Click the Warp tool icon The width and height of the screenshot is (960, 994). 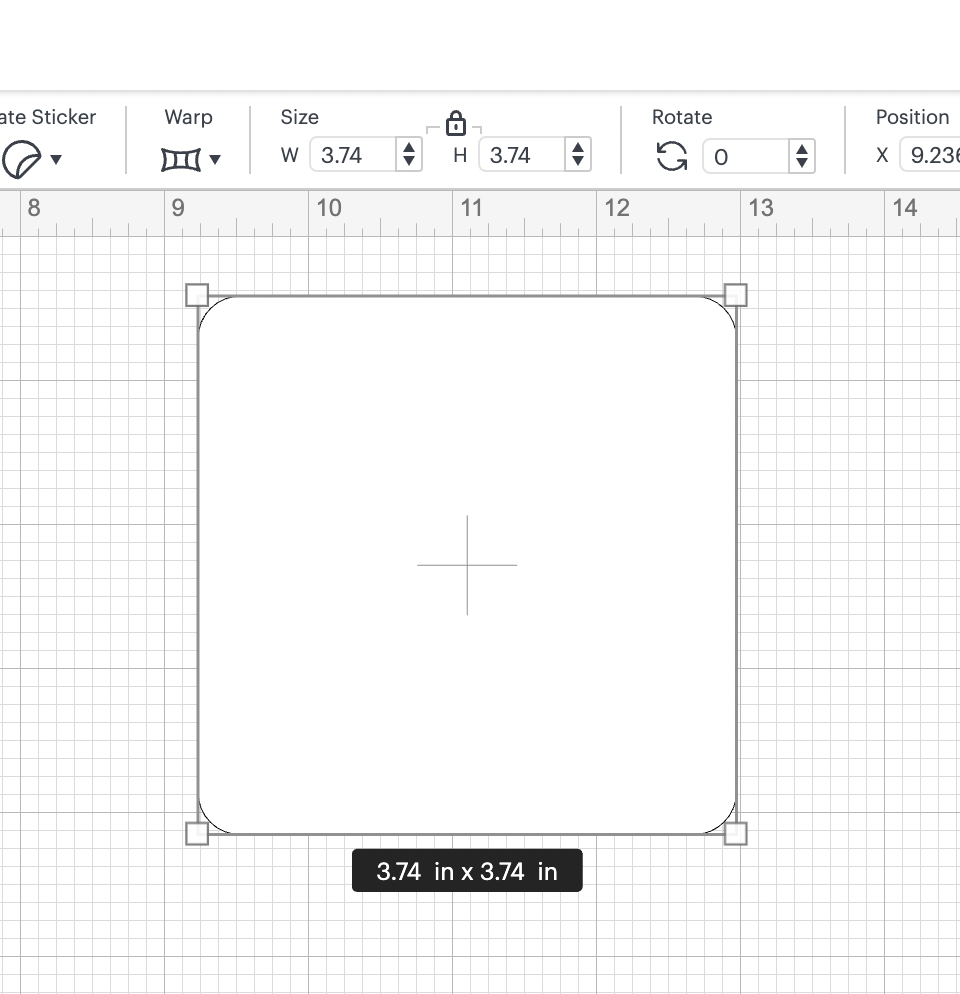click(181, 159)
